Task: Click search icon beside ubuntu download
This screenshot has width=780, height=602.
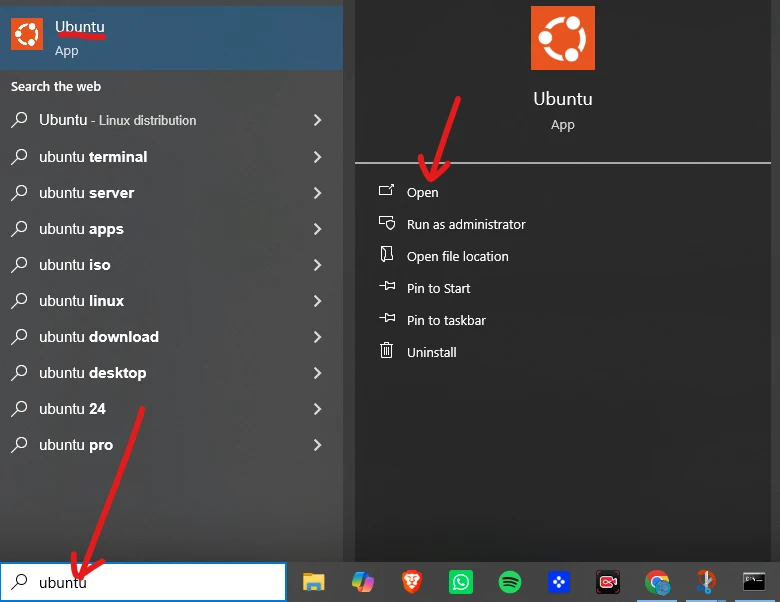Action: pyautogui.click(x=19, y=336)
